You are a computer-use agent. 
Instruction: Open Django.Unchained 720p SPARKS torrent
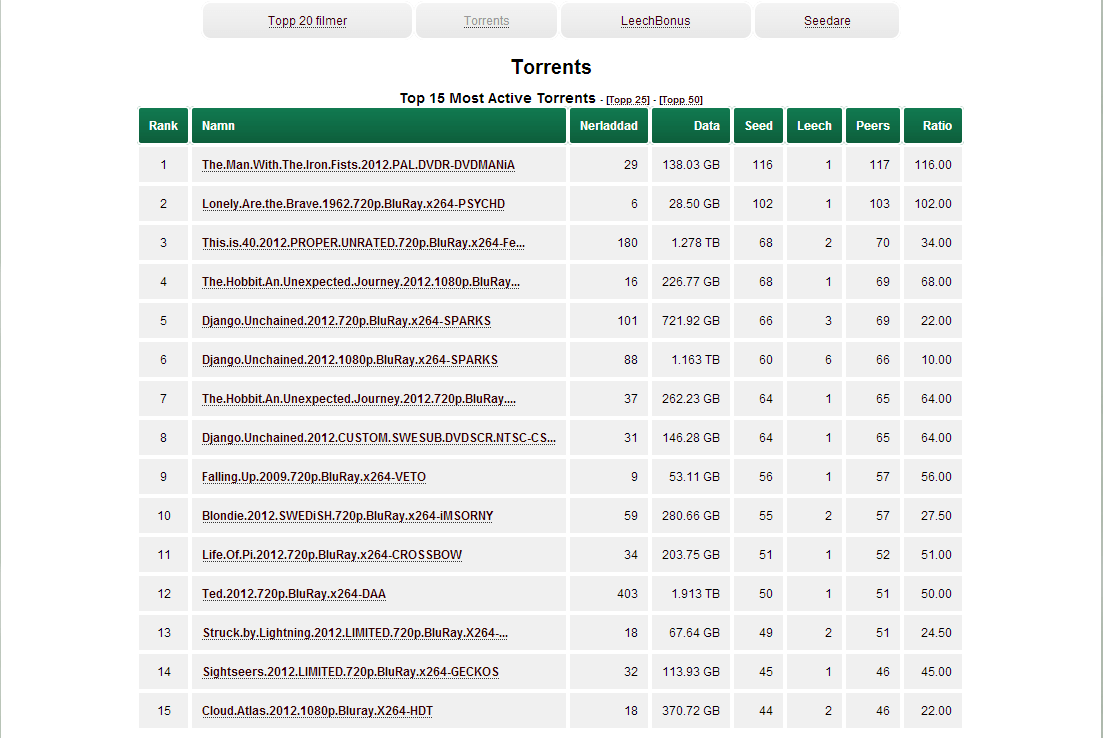(346, 321)
